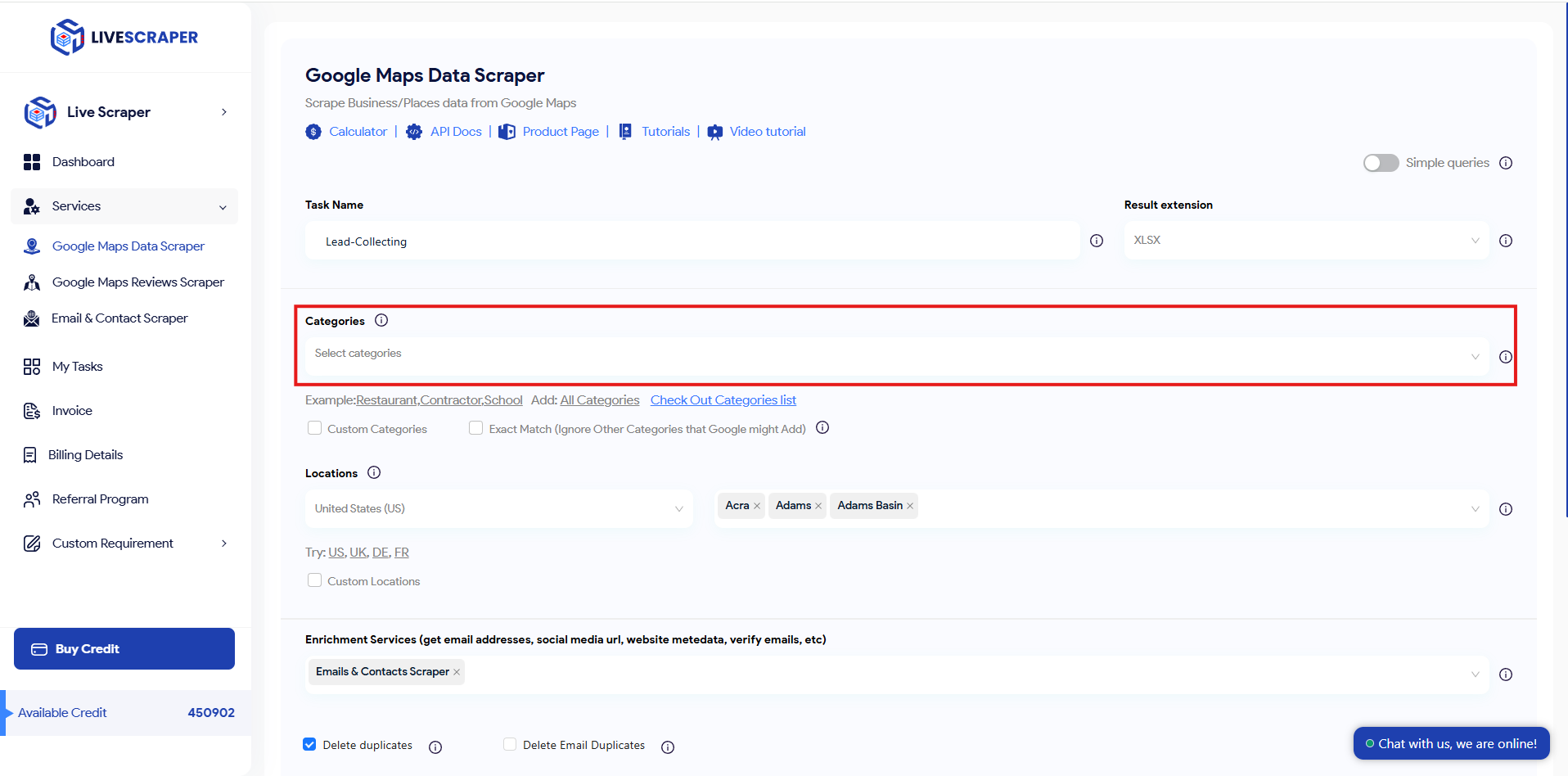Click the Services gear-person icon

(32, 206)
